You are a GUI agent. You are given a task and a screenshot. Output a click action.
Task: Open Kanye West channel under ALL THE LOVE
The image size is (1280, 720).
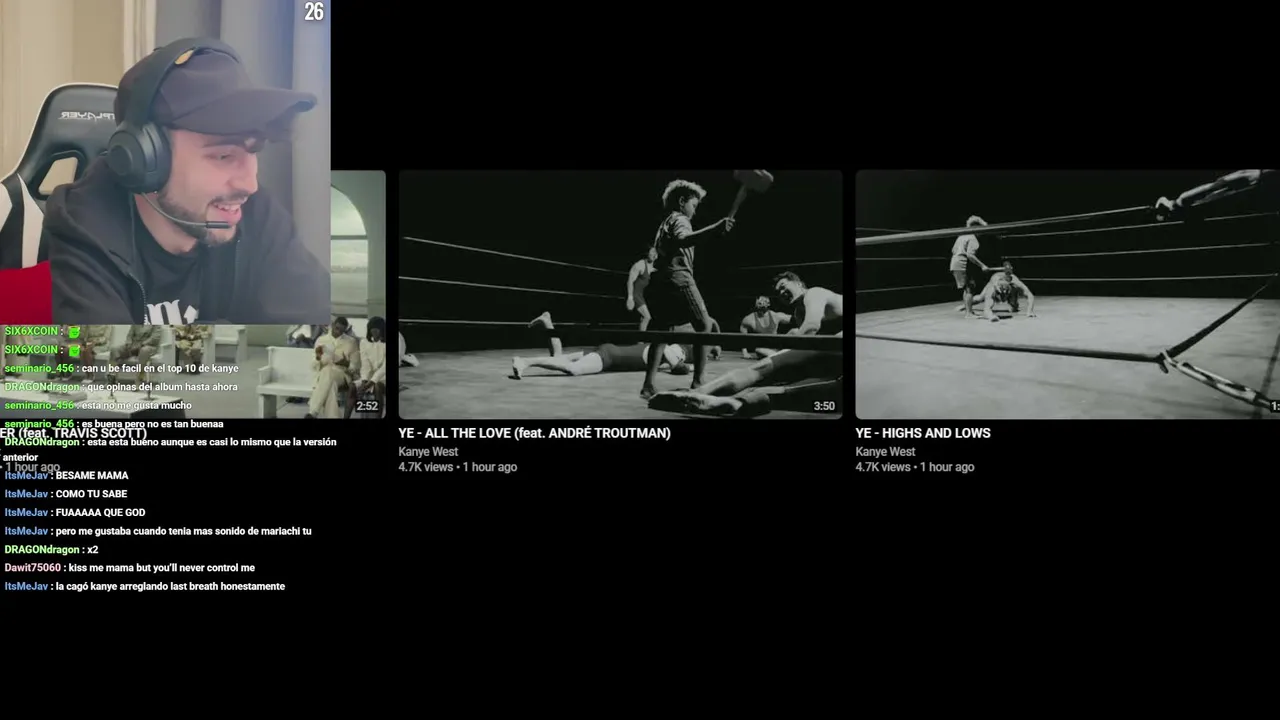[428, 452]
